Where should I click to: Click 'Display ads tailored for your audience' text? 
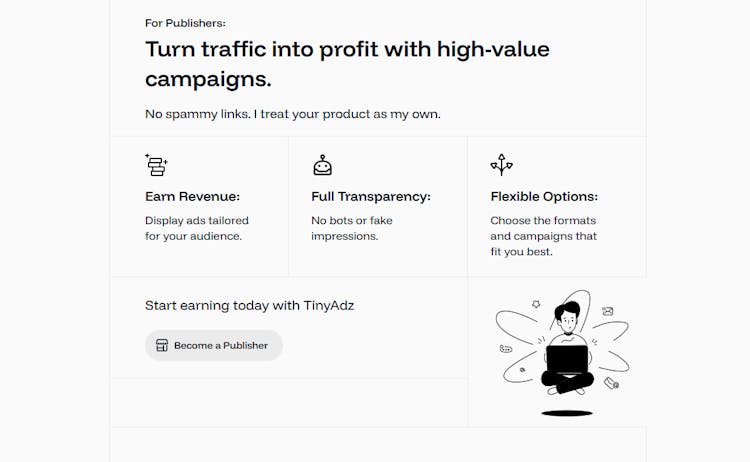(x=197, y=228)
